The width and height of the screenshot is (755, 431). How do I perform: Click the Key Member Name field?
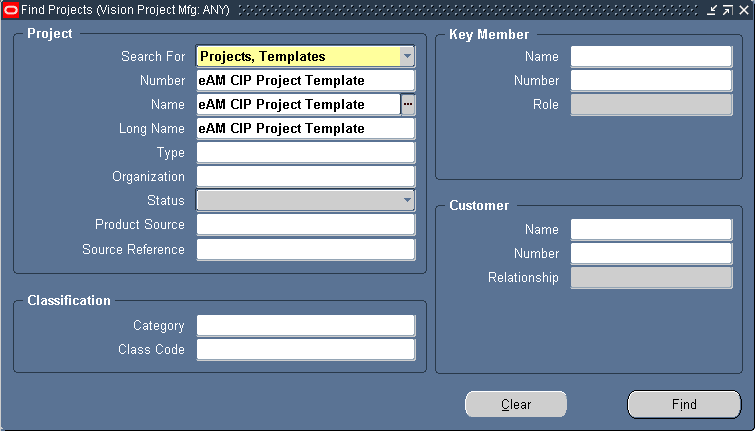[651, 56]
